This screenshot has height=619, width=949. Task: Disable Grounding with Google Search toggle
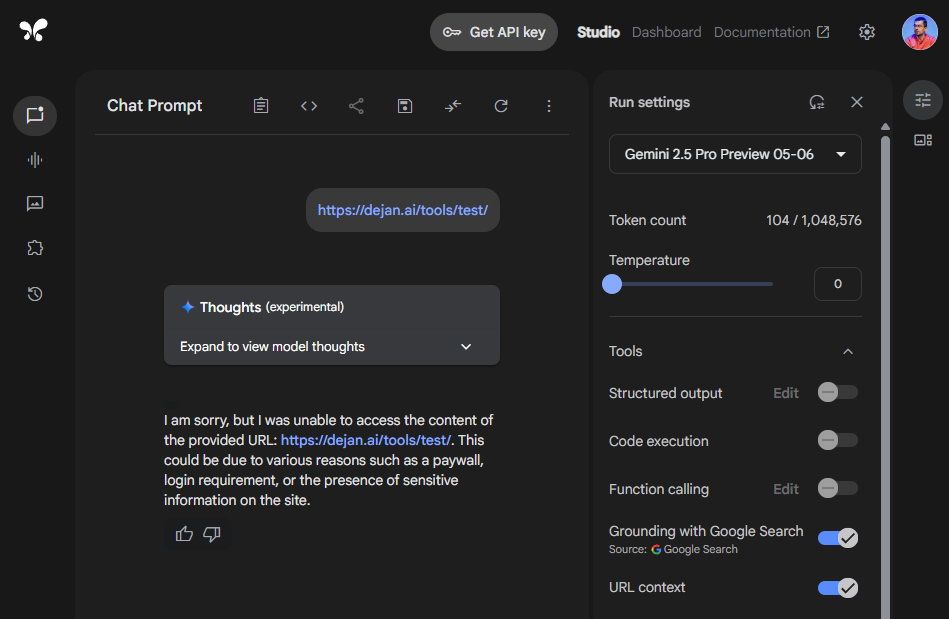pyautogui.click(x=838, y=537)
